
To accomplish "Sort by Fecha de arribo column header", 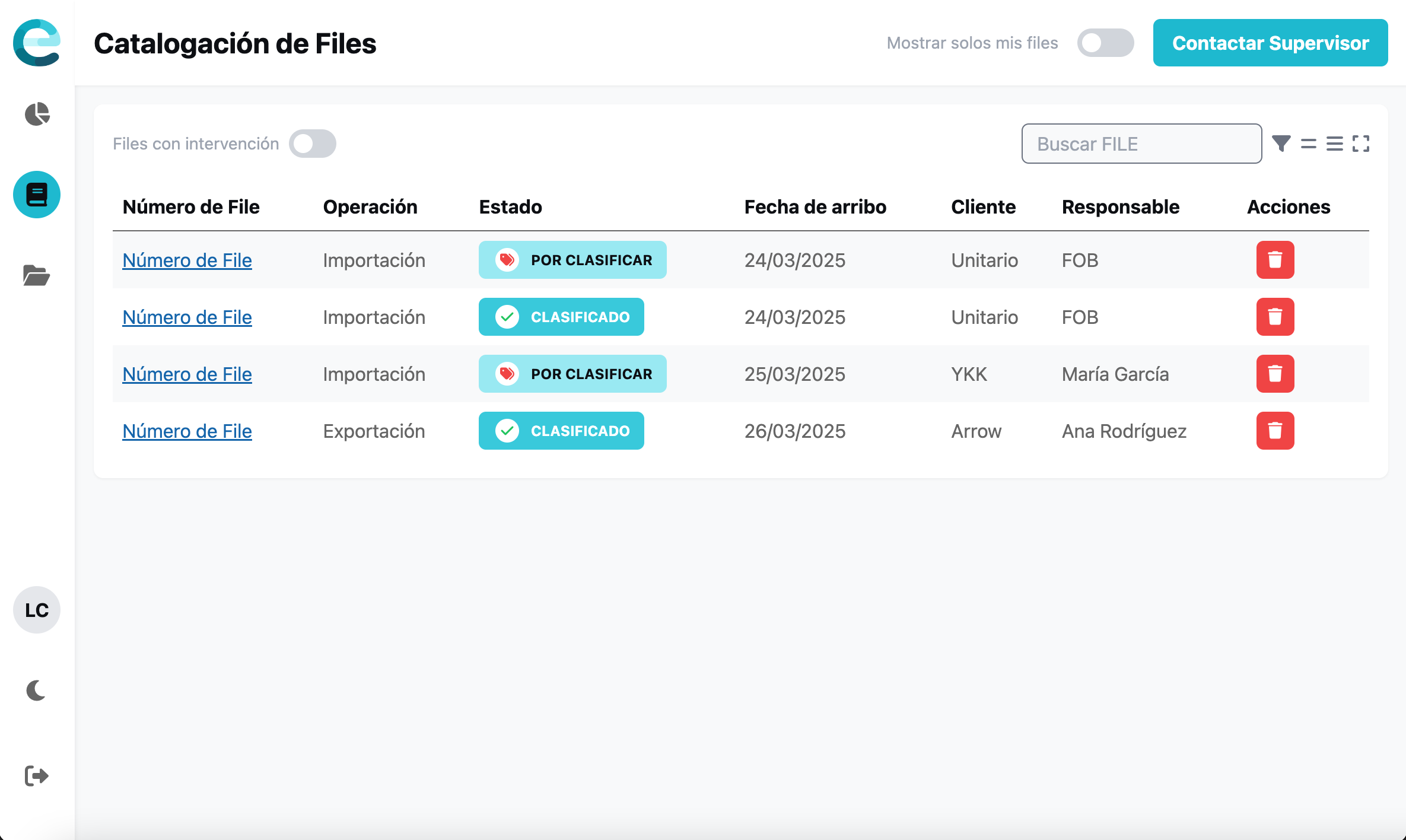I will point(815,207).
